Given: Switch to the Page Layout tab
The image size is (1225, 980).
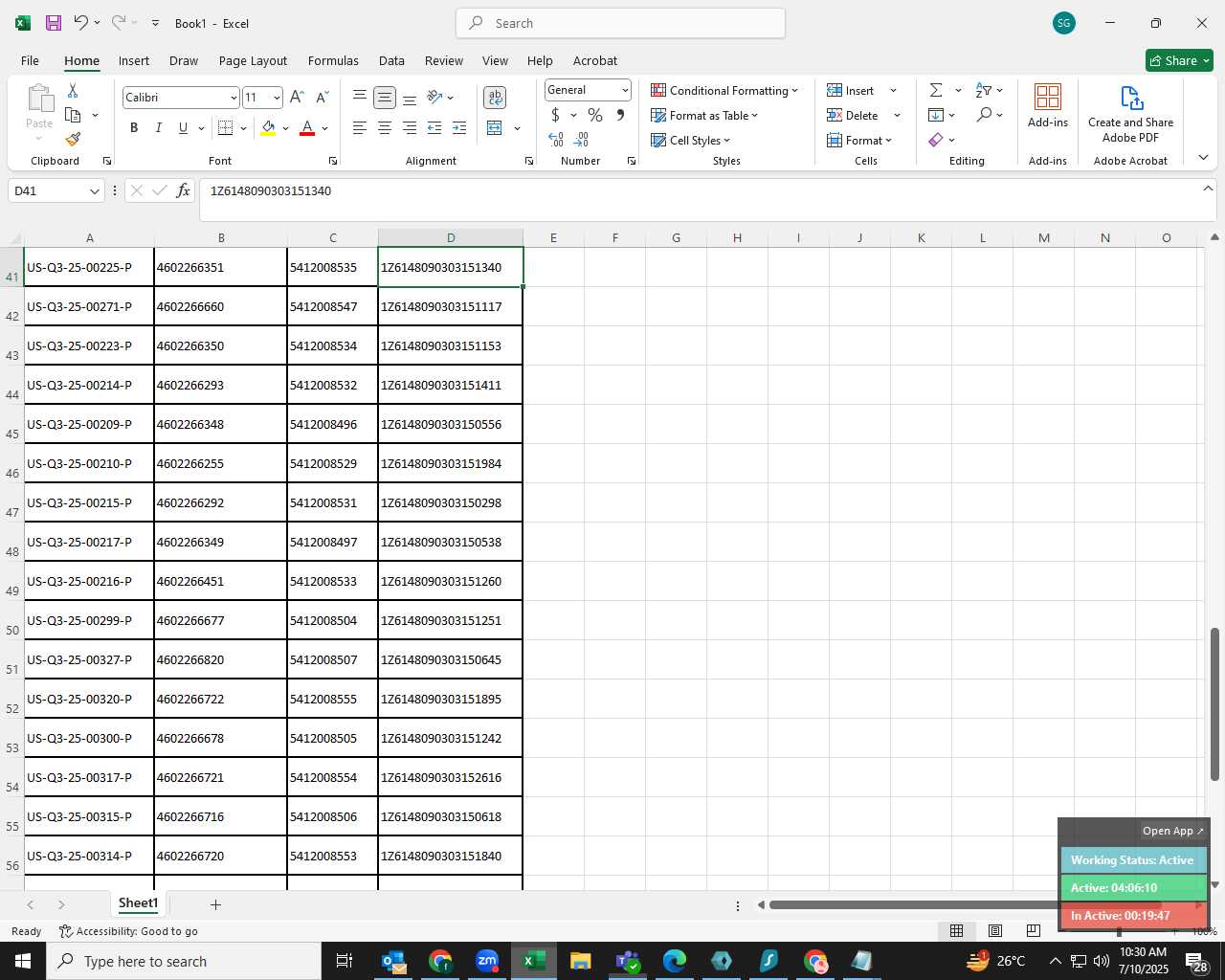Looking at the screenshot, I should click(253, 60).
